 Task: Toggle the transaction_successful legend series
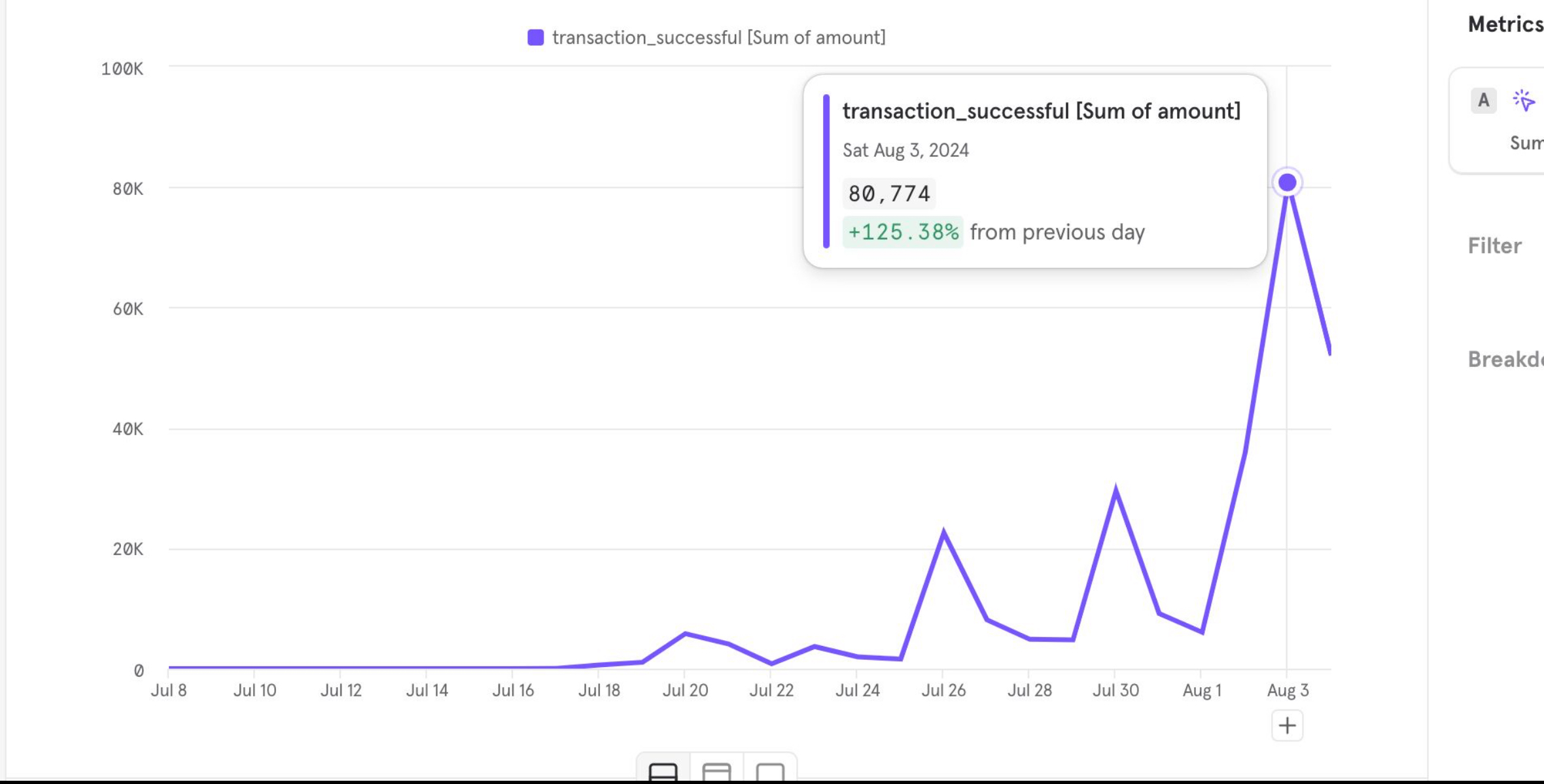(x=718, y=38)
